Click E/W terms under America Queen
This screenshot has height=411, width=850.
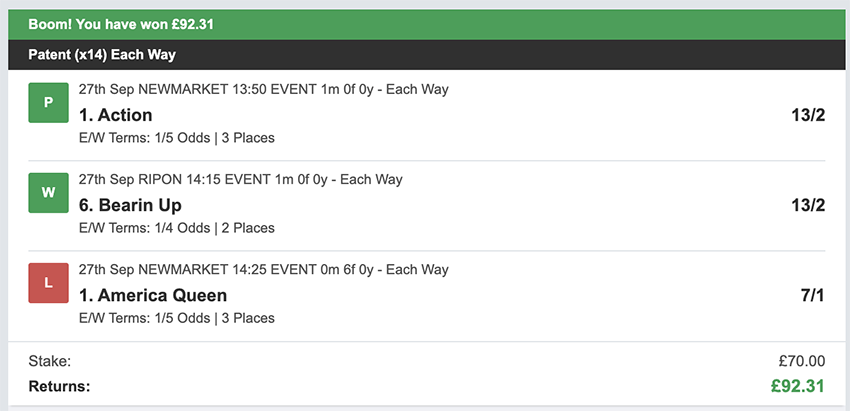tap(176, 318)
